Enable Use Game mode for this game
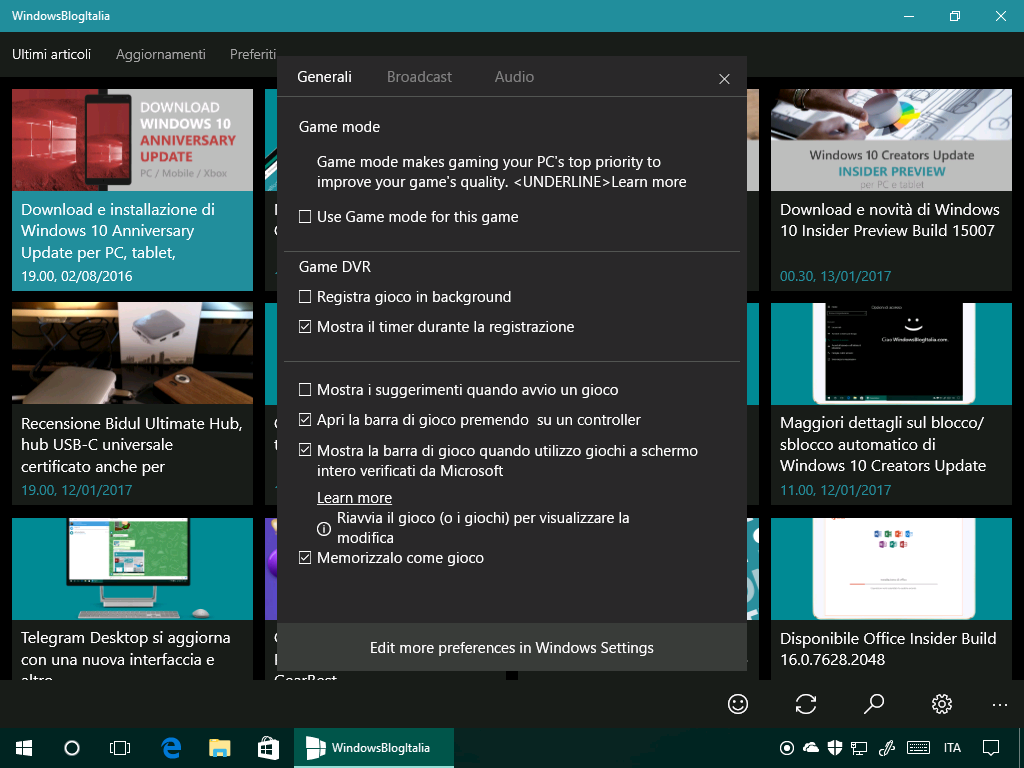The height and width of the screenshot is (768, 1024). pyautogui.click(x=305, y=217)
